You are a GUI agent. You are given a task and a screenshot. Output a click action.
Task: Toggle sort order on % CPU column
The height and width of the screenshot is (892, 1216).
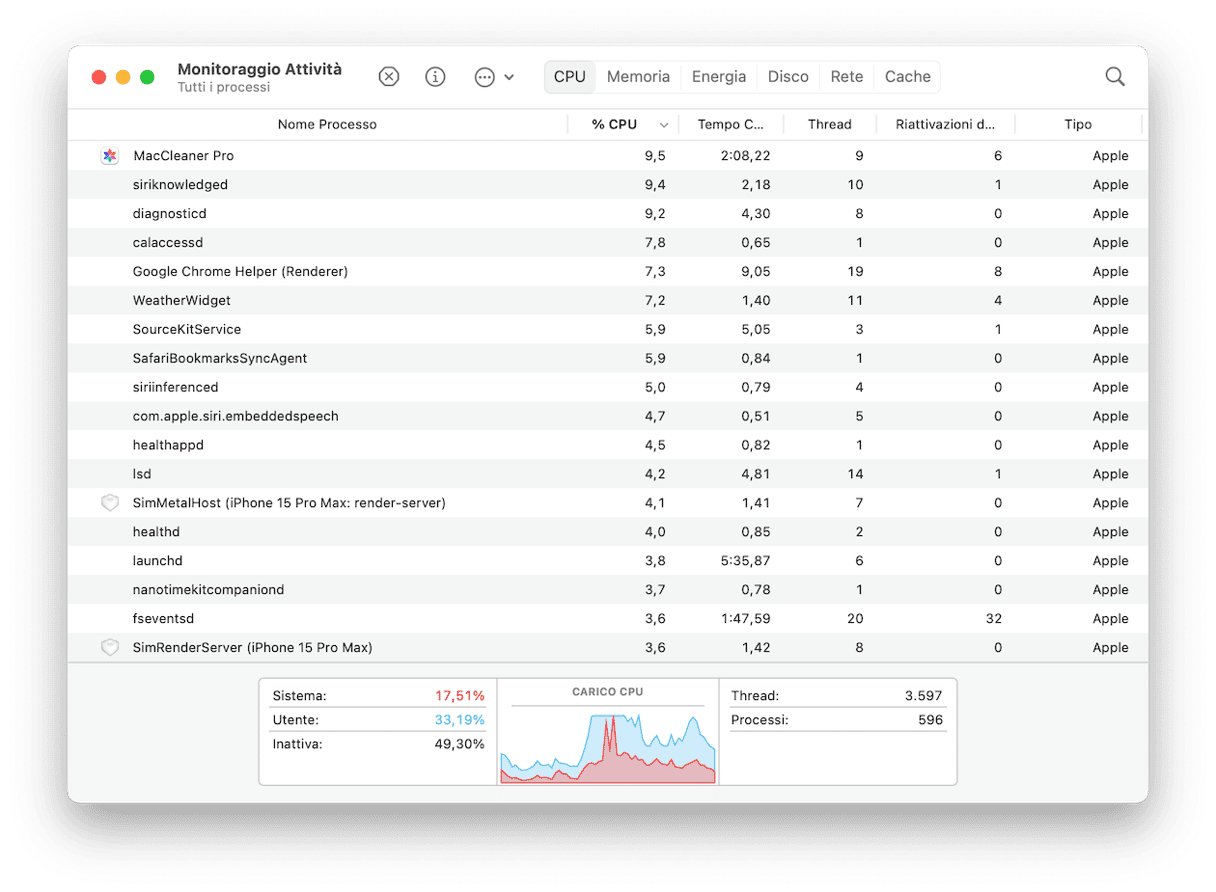624,125
